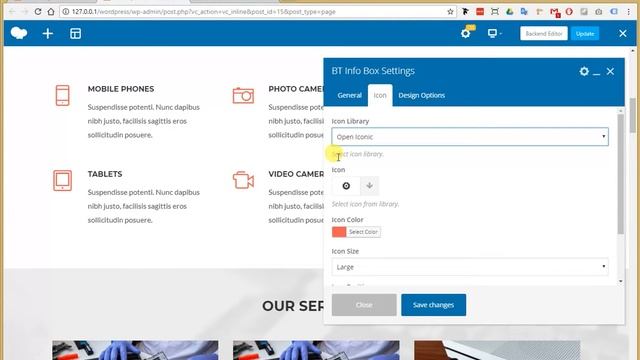Open the Icon Library dropdown
The height and width of the screenshot is (360, 640).
coord(470,137)
